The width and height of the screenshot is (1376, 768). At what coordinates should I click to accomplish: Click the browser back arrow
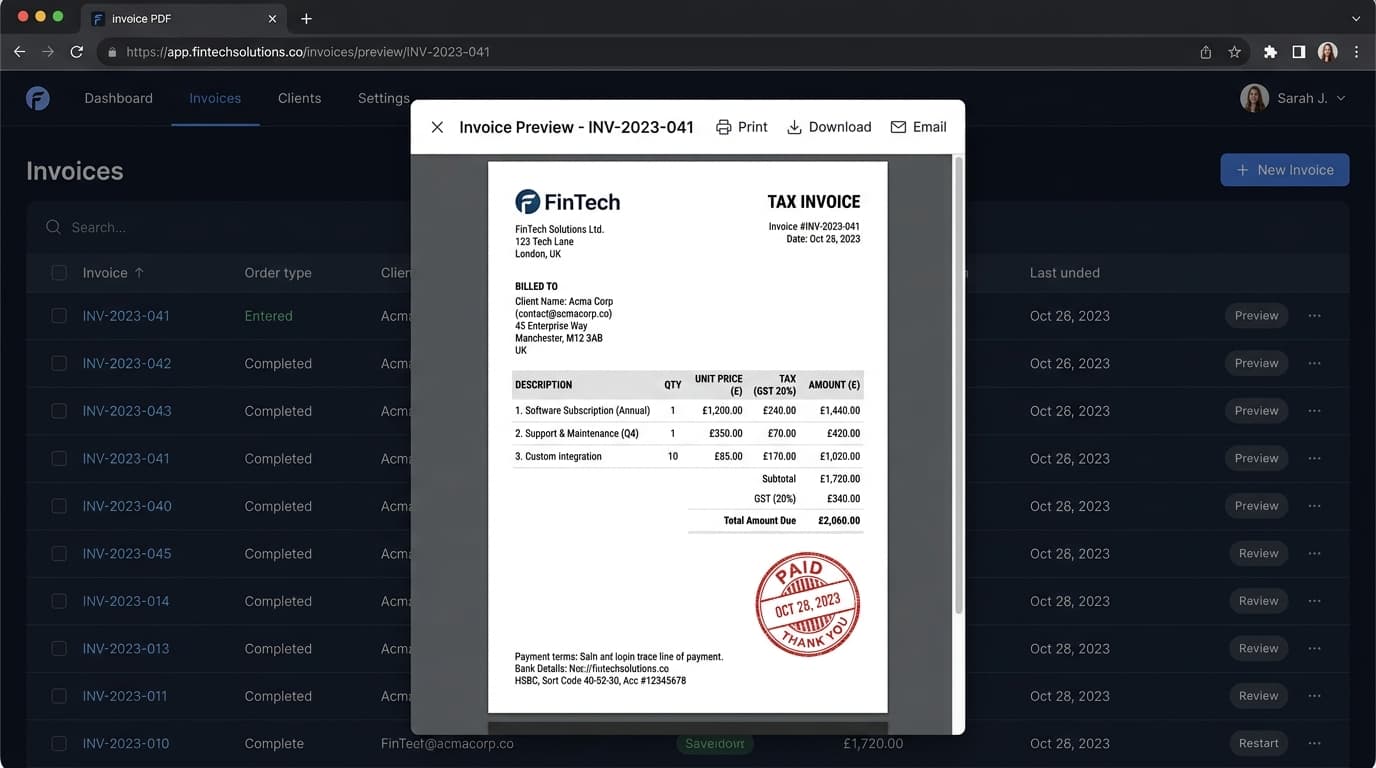[x=19, y=51]
